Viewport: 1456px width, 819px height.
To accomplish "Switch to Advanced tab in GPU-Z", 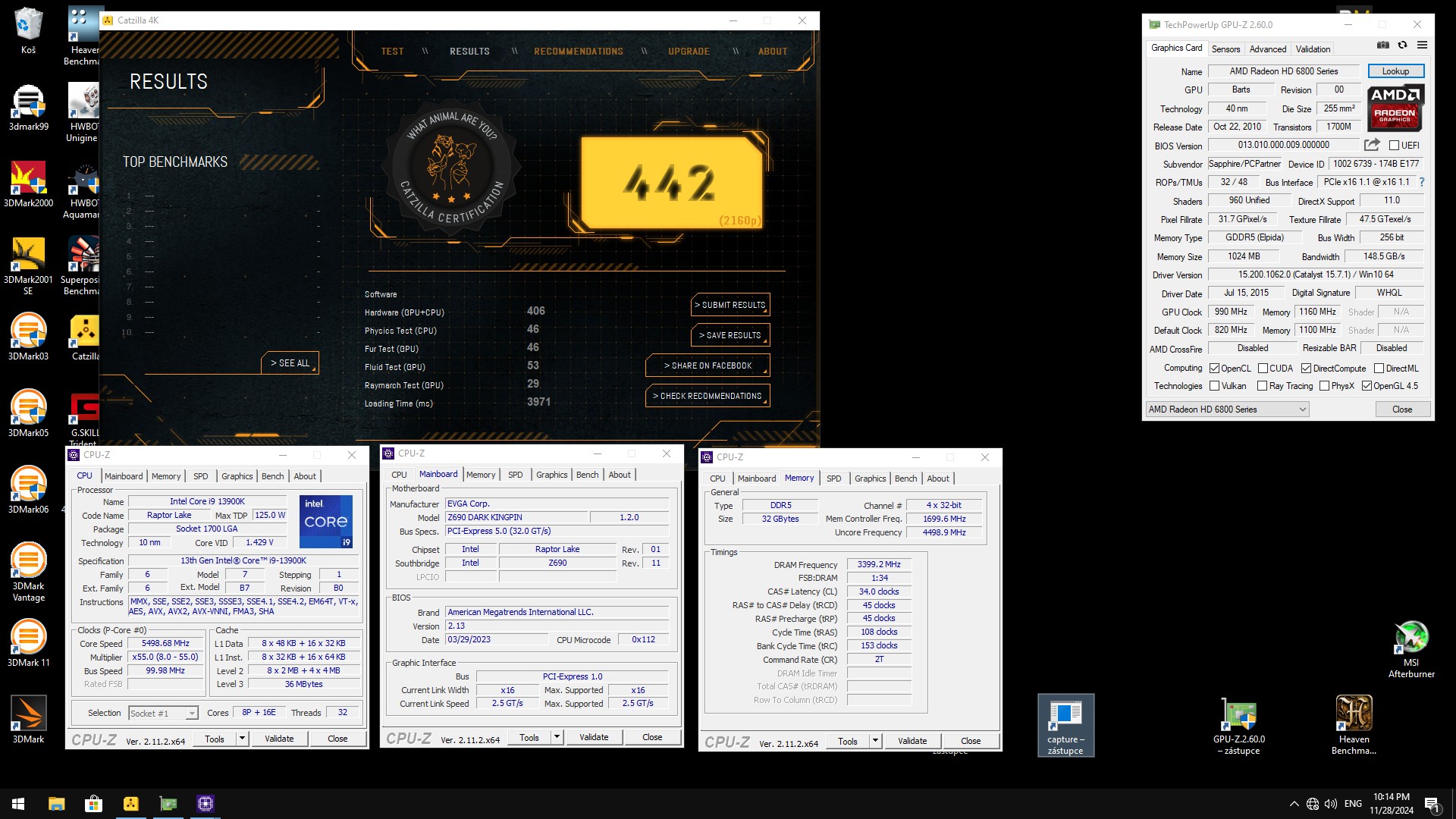I will pyautogui.click(x=1267, y=49).
